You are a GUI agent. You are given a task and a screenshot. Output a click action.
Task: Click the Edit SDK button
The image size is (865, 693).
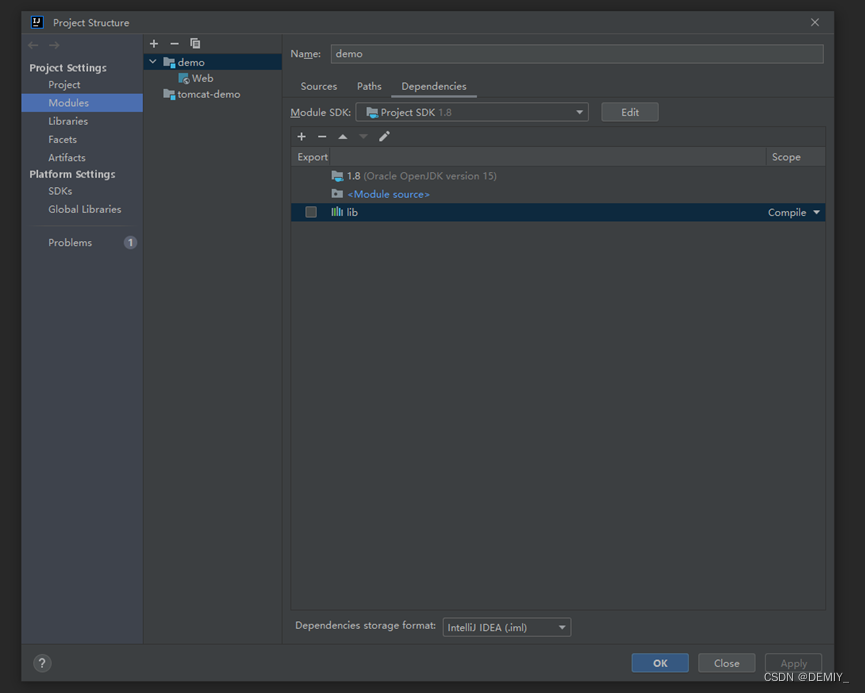[x=629, y=112]
